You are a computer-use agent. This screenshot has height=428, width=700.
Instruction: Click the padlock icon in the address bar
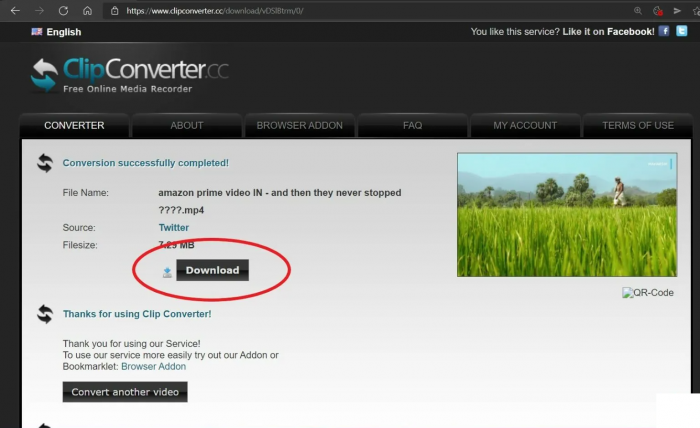point(115,11)
